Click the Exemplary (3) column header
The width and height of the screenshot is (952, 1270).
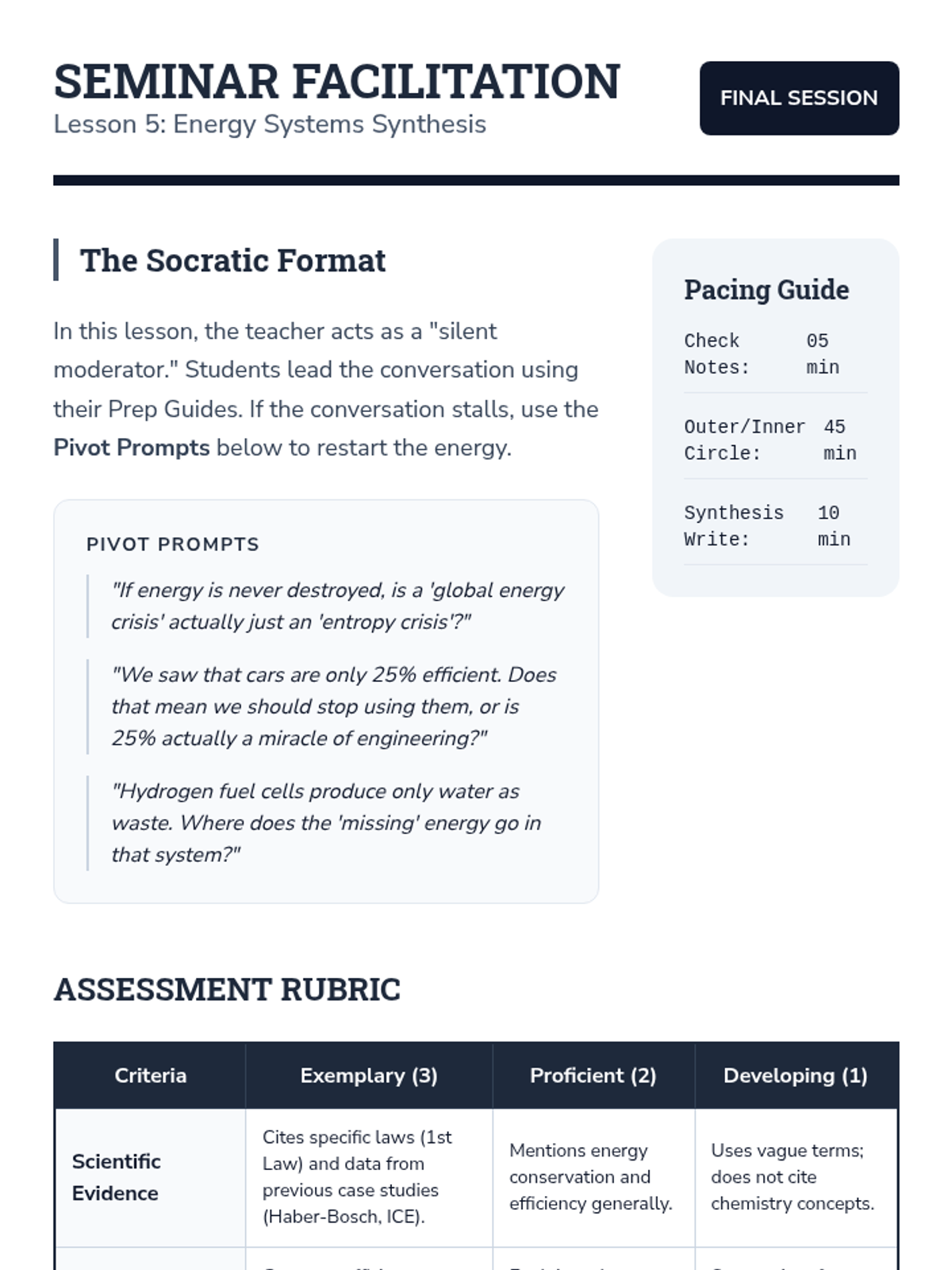pos(369,1076)
